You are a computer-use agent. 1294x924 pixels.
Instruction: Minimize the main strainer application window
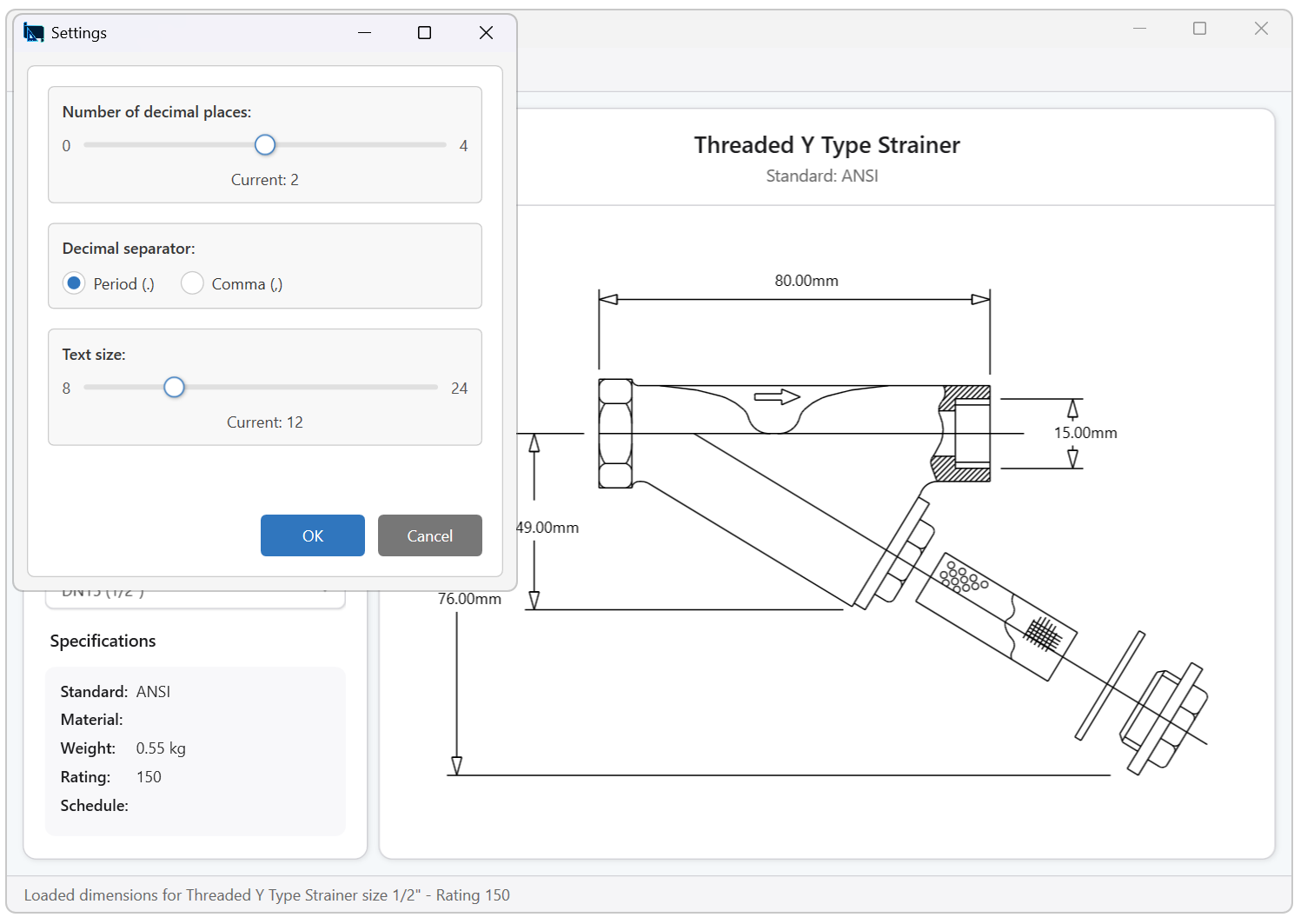(x=1140, y=29)
